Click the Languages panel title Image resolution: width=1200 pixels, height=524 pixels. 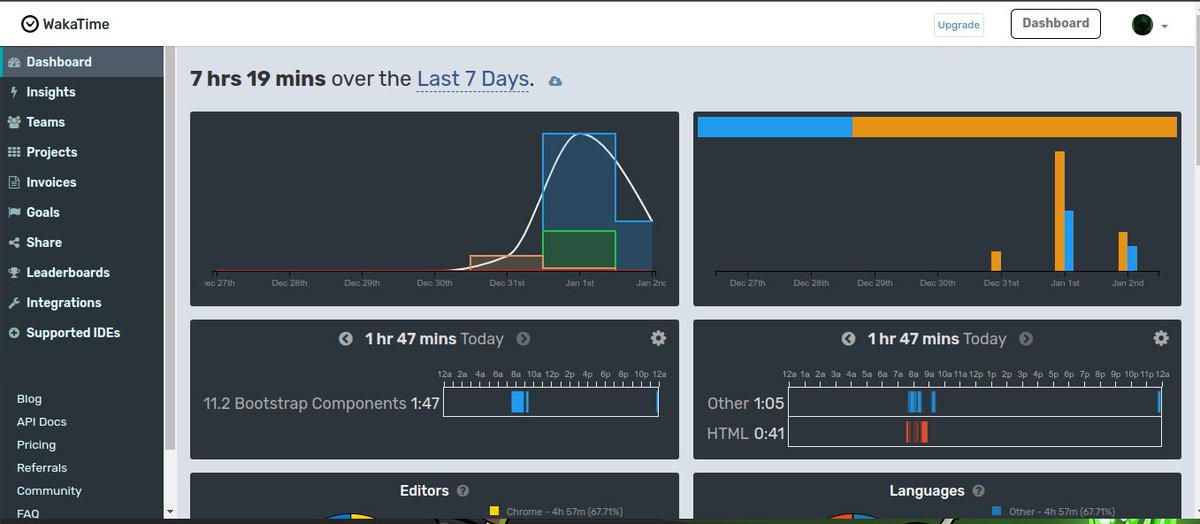927,491
